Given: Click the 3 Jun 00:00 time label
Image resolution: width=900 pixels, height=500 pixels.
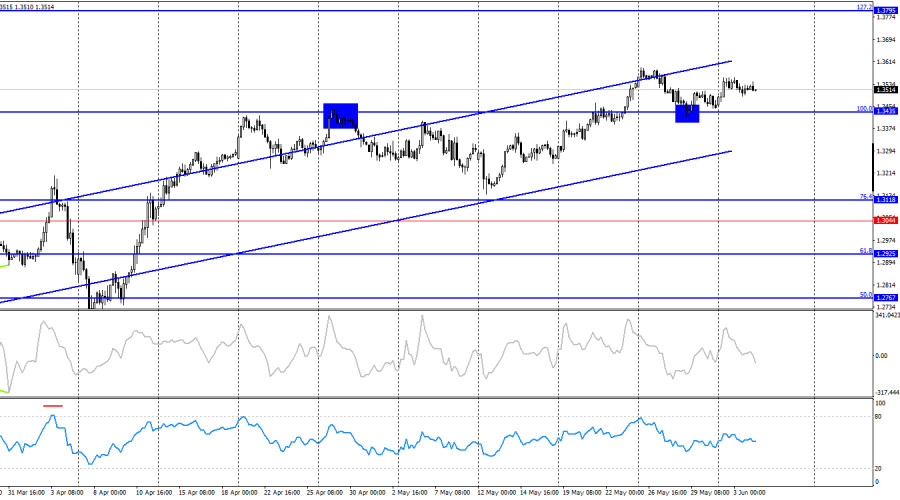Looking at the screenshot, I should pyautogui.click(x=749, y=493).
